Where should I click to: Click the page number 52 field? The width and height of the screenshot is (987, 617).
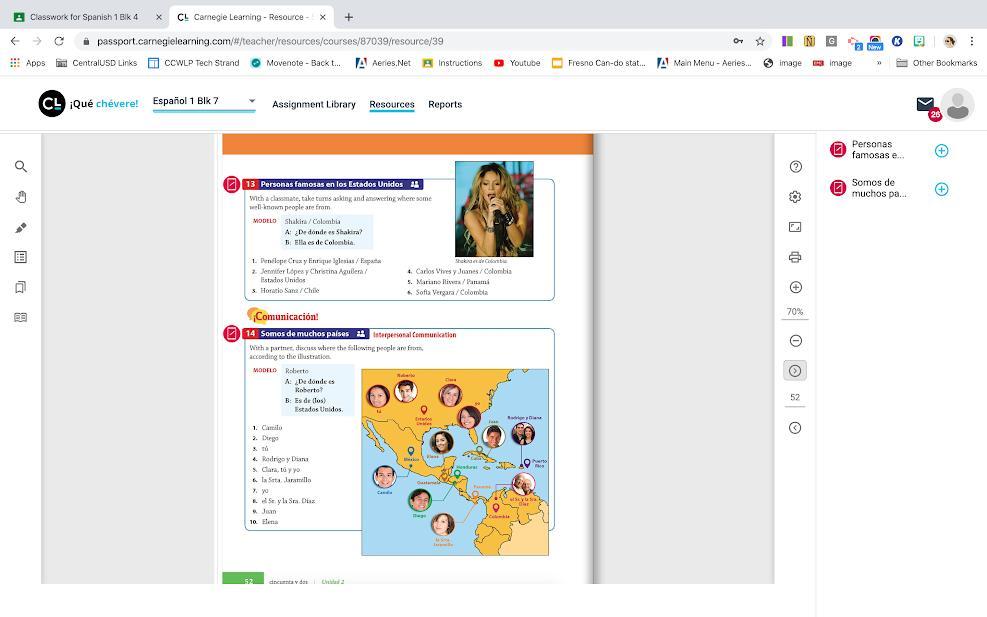pos(795,398)
